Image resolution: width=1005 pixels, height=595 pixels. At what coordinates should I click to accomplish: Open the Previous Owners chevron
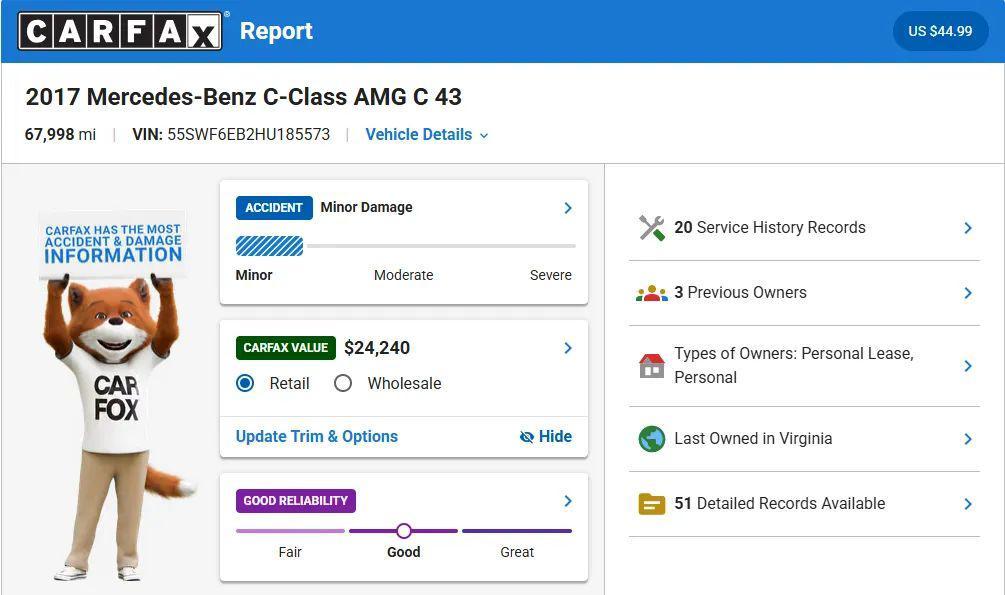coord(968,293)
